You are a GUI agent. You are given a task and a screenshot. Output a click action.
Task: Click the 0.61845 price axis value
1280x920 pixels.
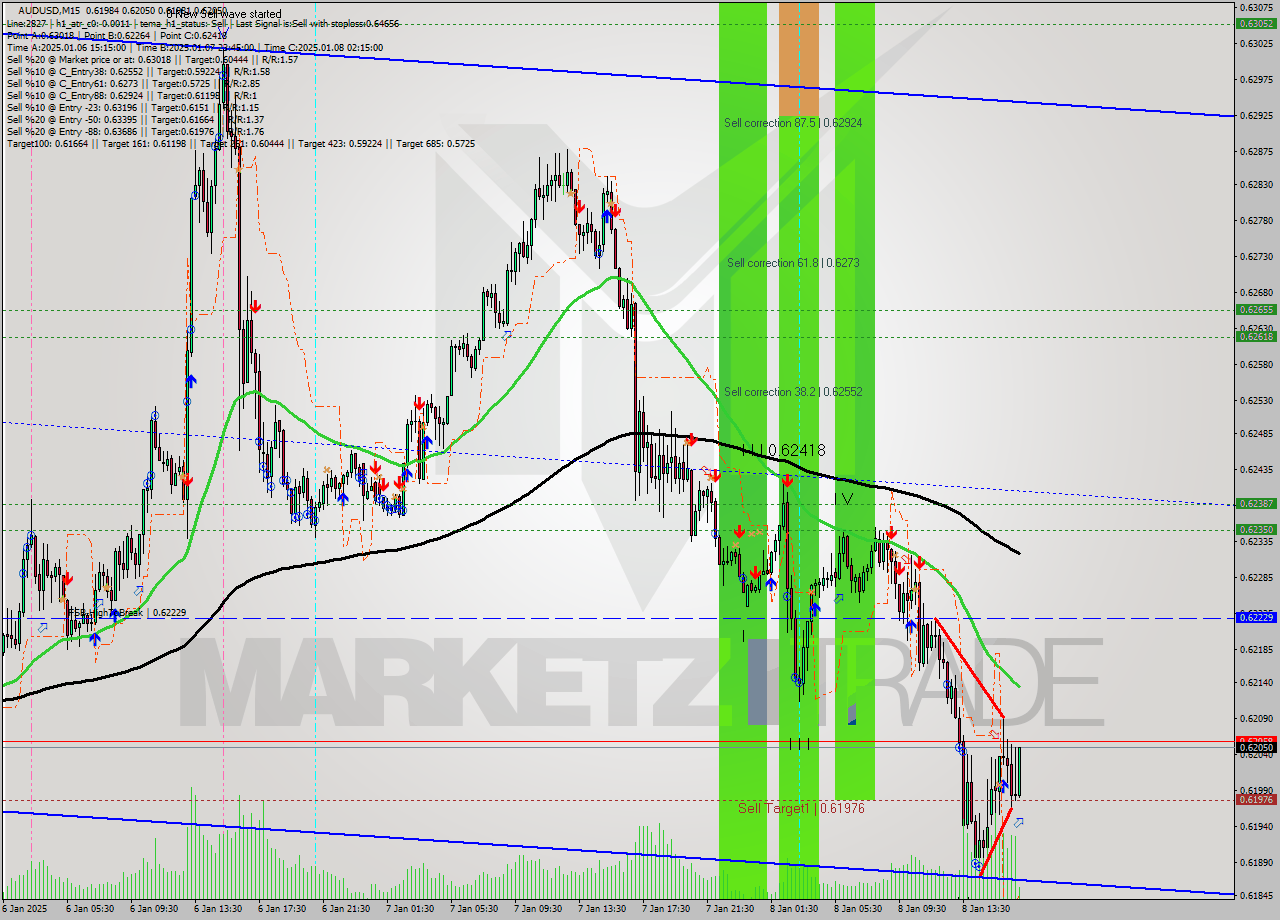tap(1255, 896)
